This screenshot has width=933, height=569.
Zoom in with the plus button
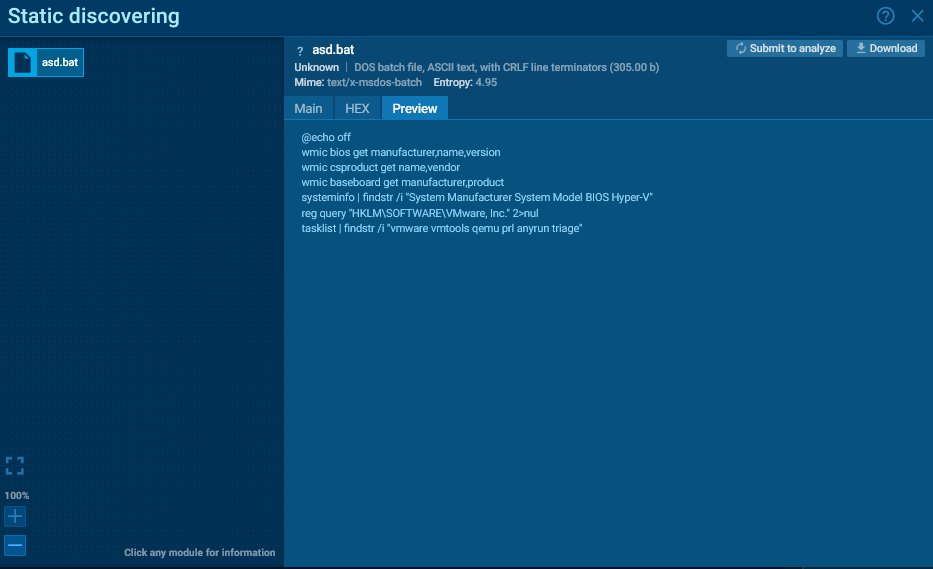(x=15, y=516)
